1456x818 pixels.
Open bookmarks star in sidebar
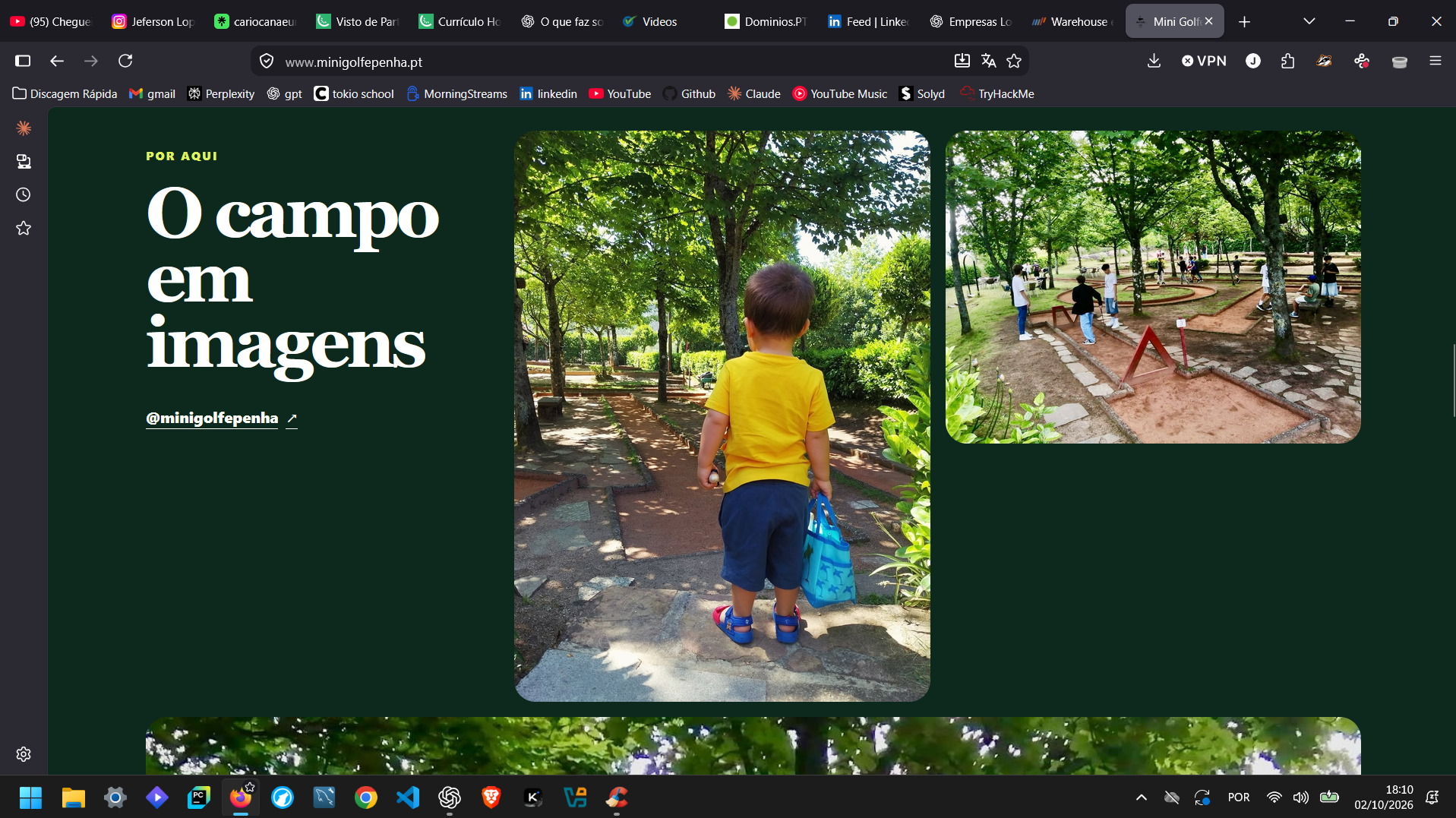(24, 228)
